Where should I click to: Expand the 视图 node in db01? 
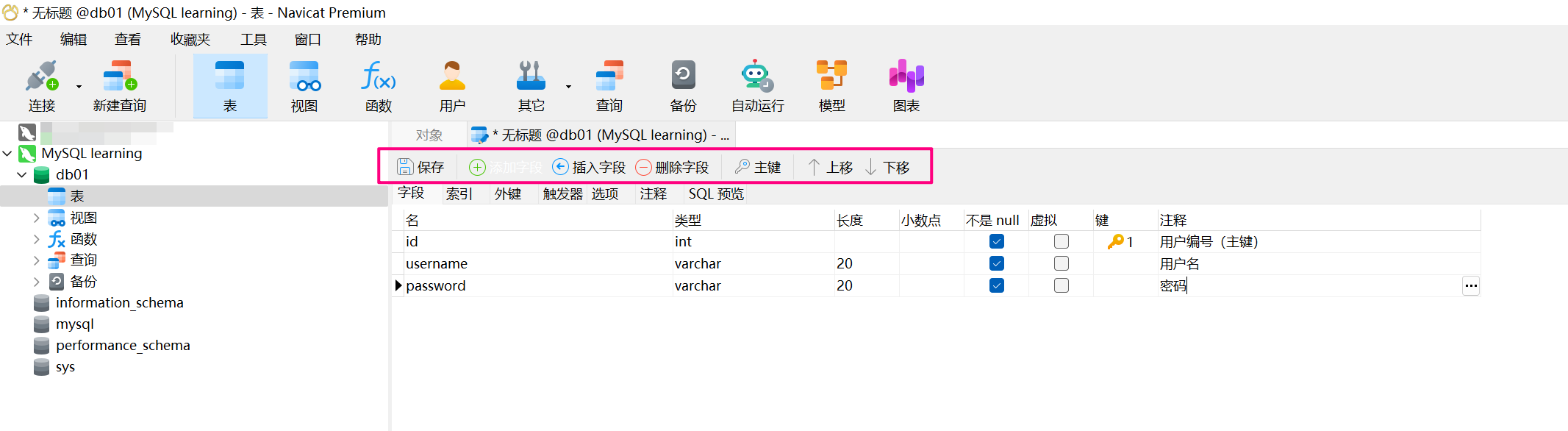[37, 218]
